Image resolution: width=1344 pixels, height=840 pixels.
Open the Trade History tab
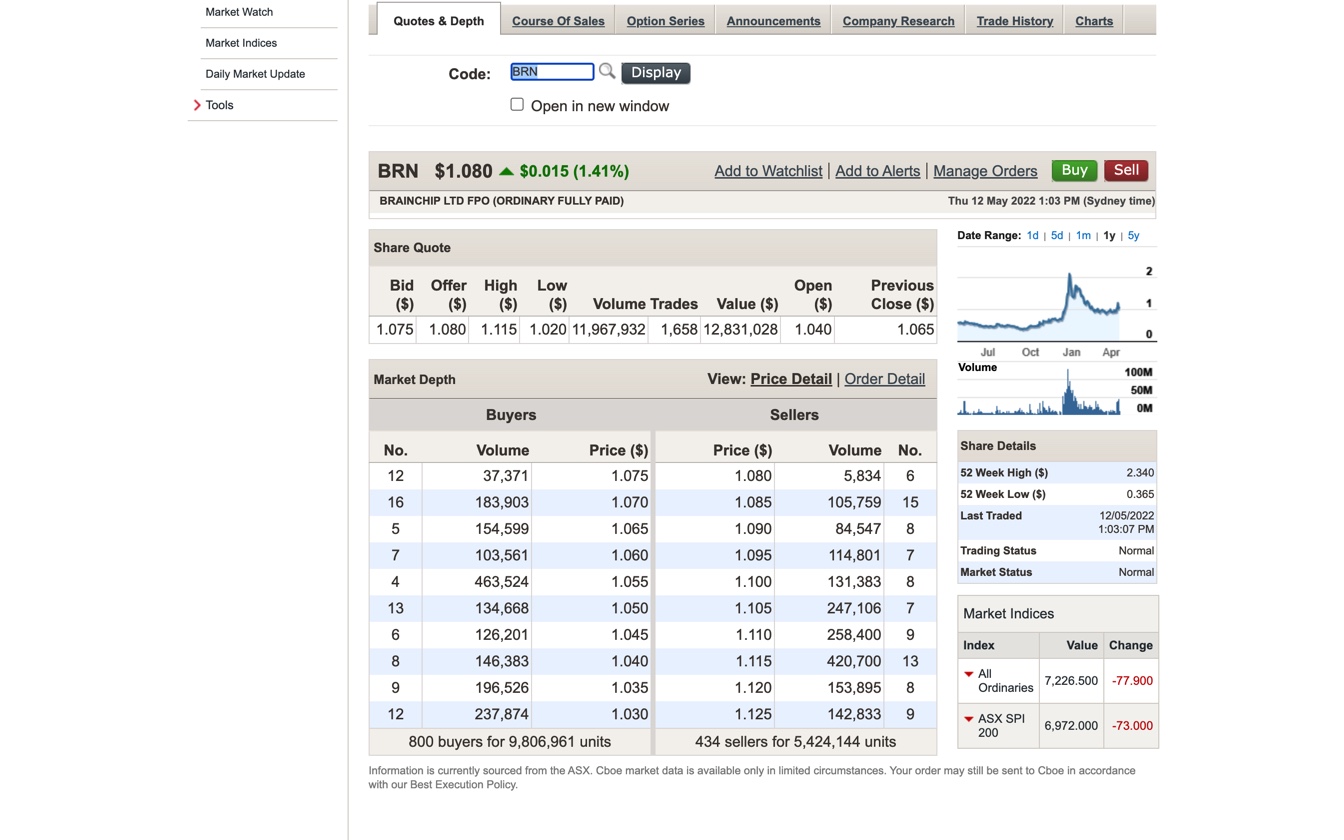click(x=1014, y=21)
